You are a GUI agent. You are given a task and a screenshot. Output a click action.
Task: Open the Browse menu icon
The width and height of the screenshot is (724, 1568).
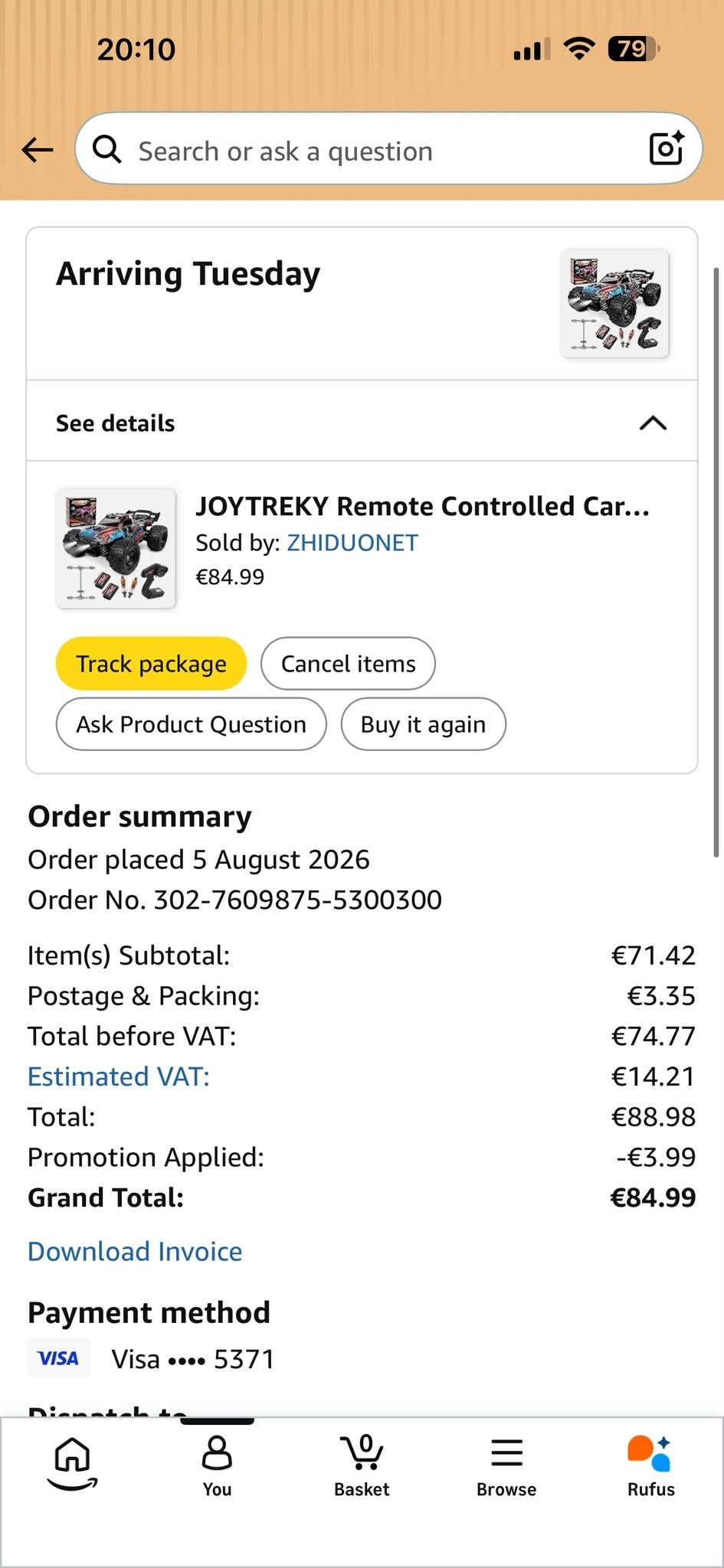point(506,1466)
